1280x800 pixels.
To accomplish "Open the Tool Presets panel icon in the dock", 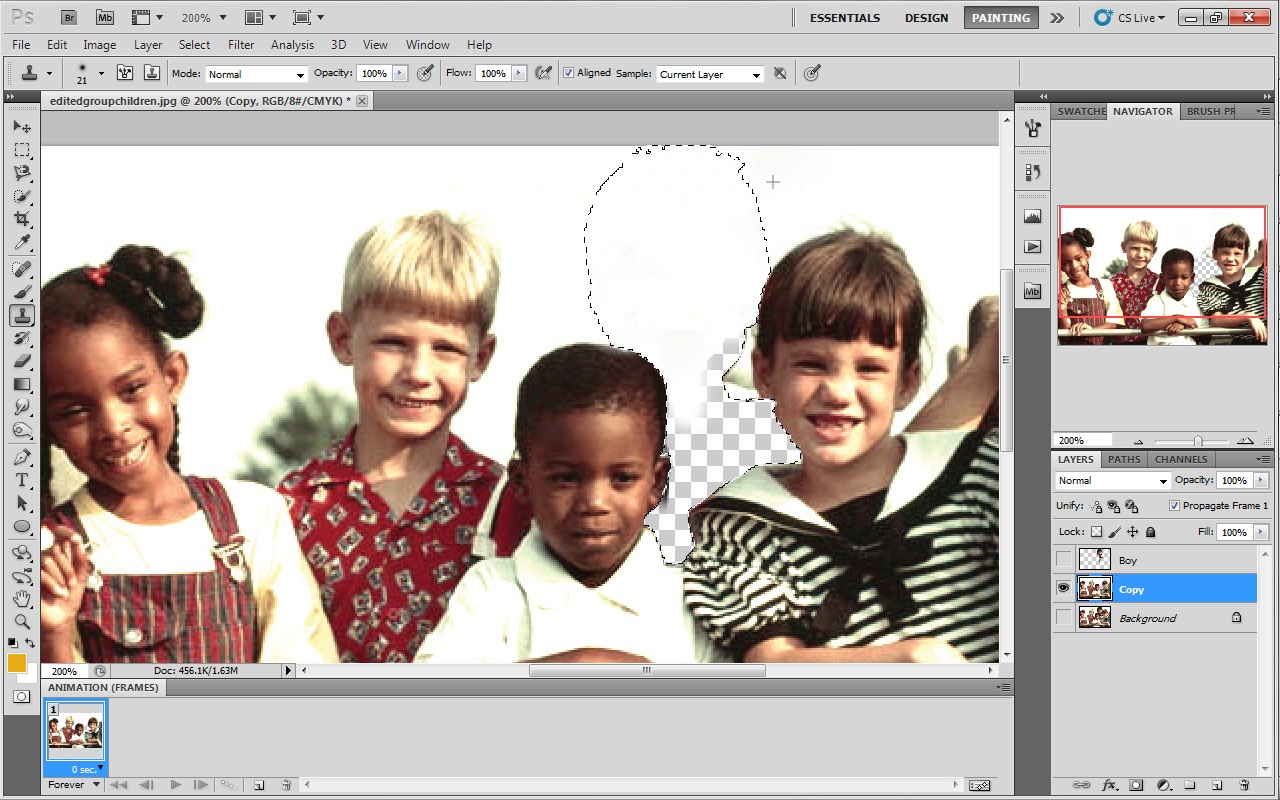I will pyautogui.click(x=1033, y=127).
